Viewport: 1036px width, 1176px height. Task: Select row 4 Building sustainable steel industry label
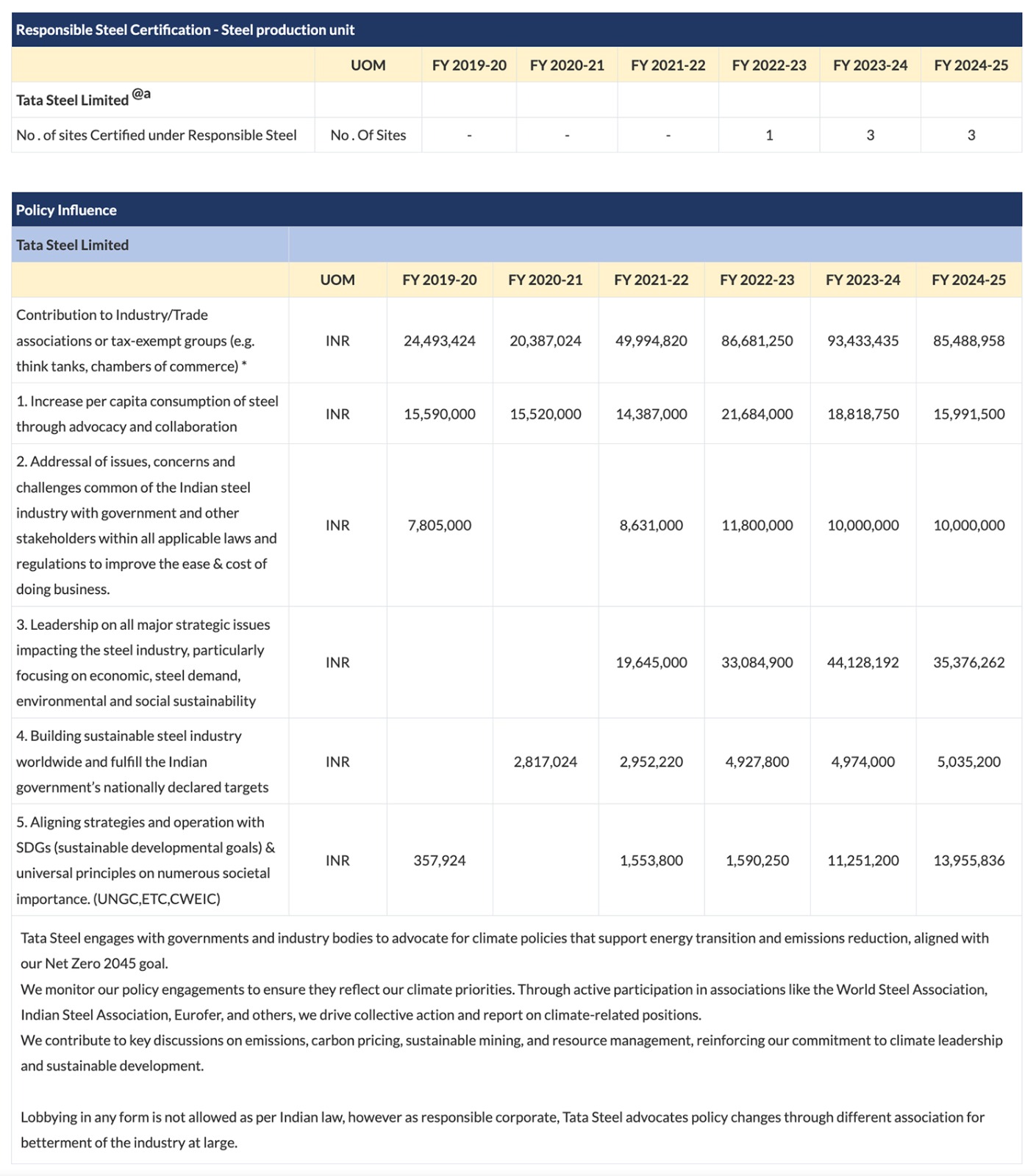(x=142, y=761)
